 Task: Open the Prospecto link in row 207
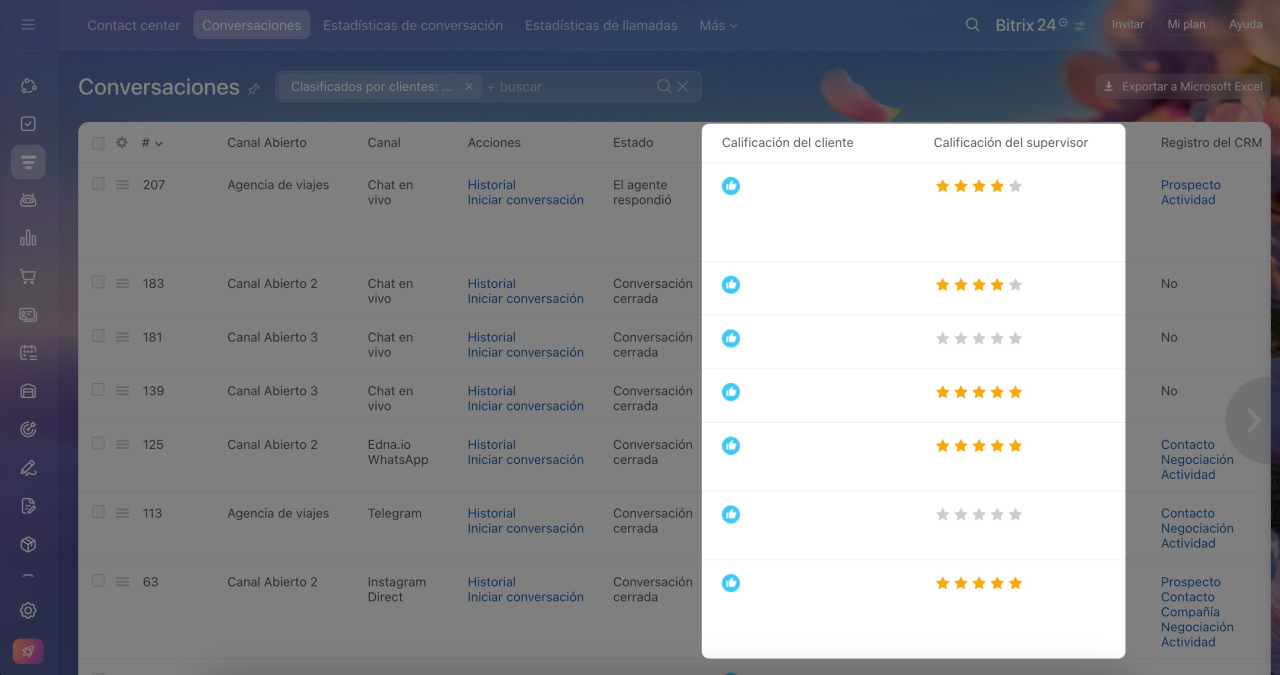1191,185
